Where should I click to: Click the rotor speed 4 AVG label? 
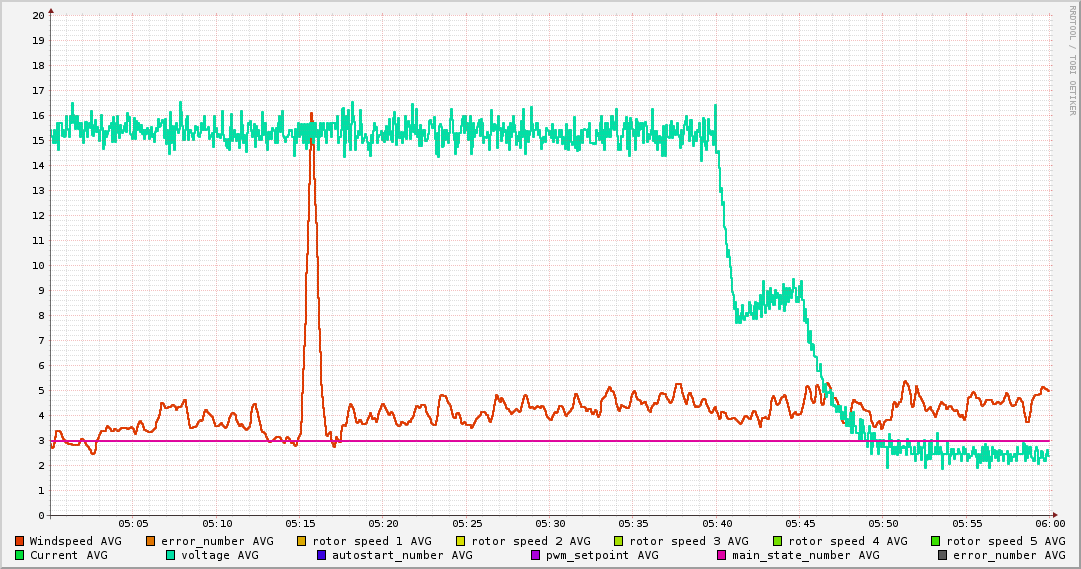[847, 541]
